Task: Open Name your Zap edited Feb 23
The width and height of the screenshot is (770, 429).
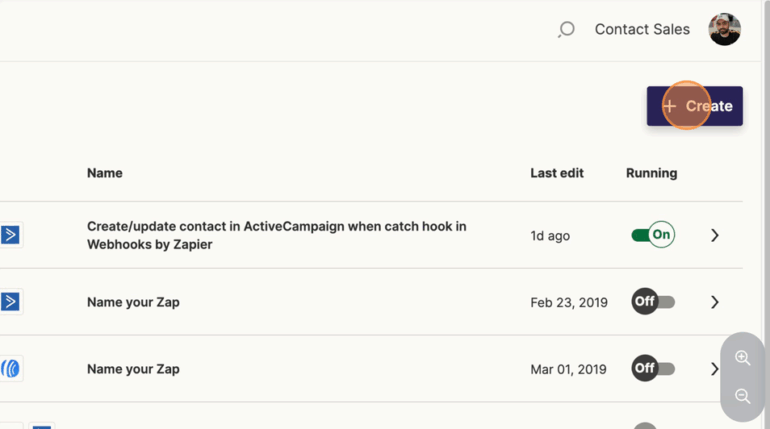Action: pyautogui.click(x=133, y=302)
